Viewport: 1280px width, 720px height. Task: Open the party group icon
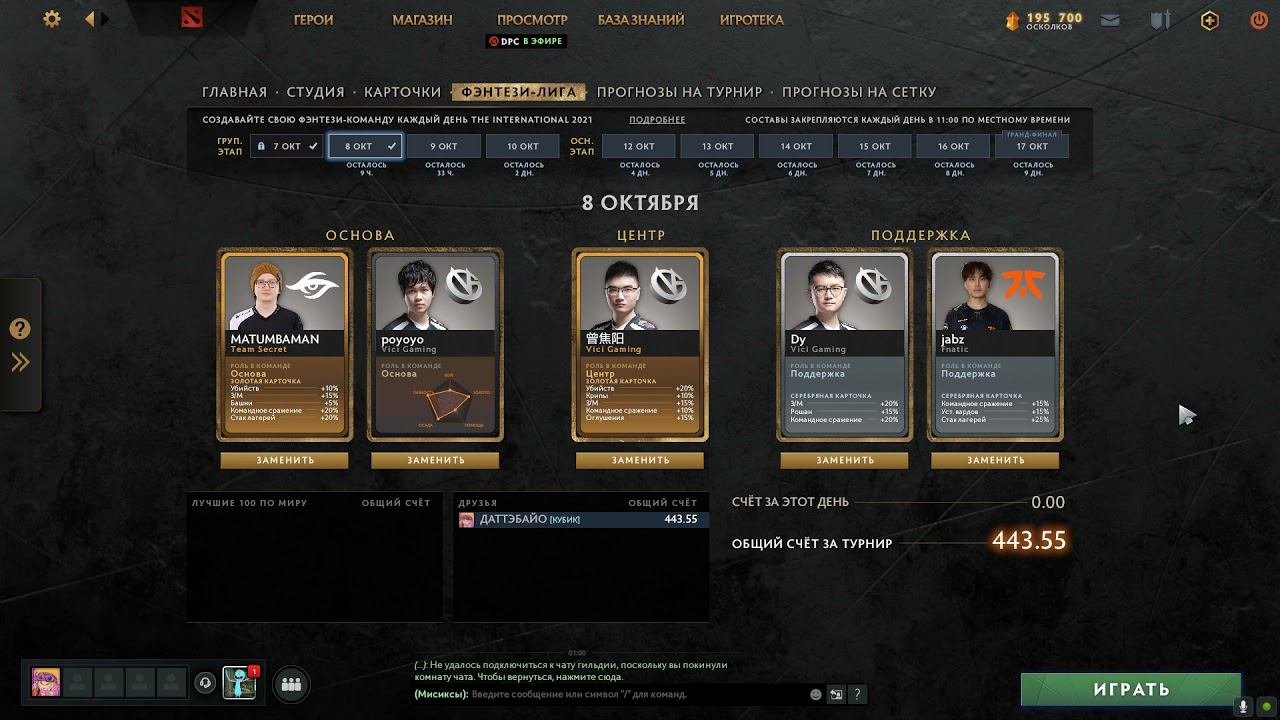coord(291,684)
